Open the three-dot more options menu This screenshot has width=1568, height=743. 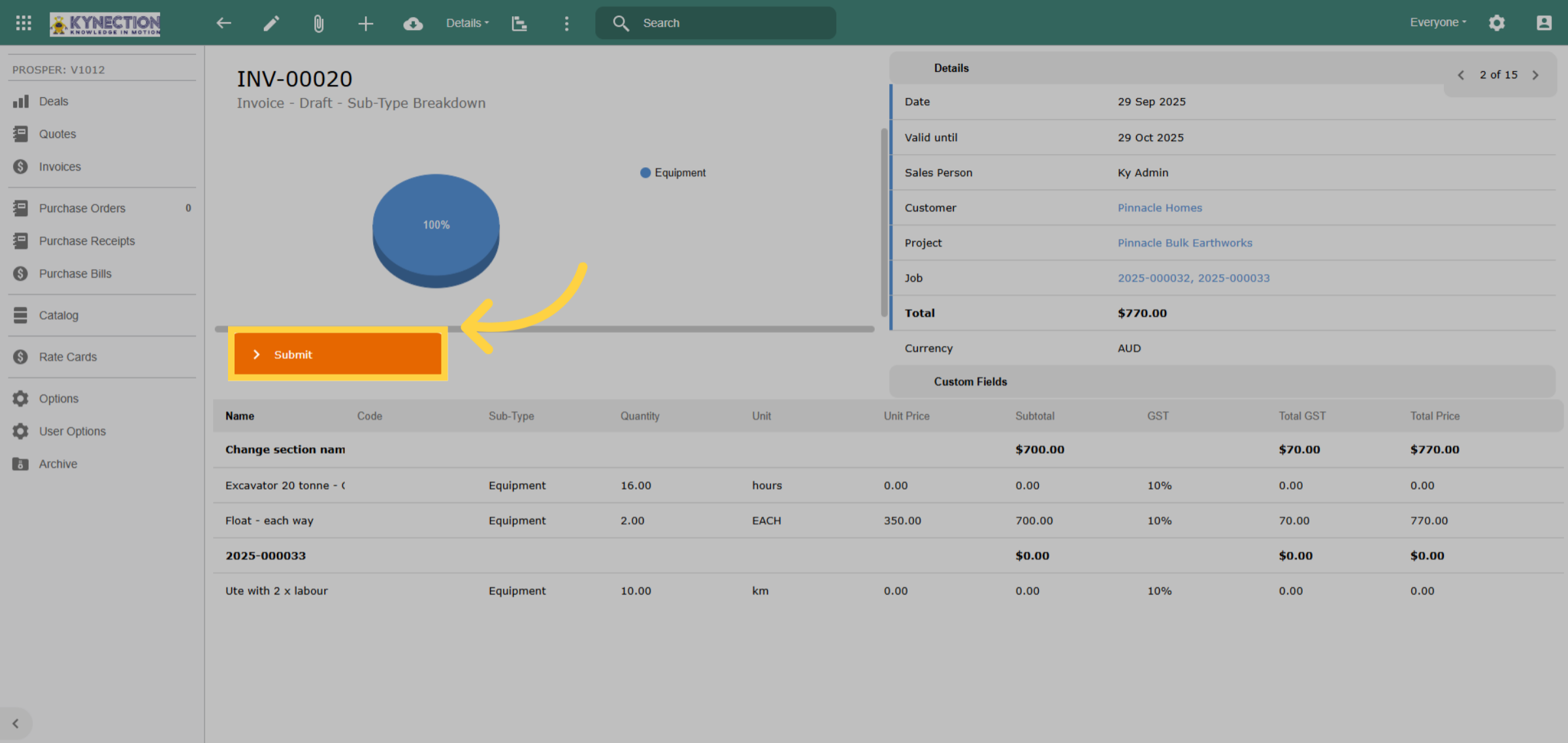click(x=566, y=24)
